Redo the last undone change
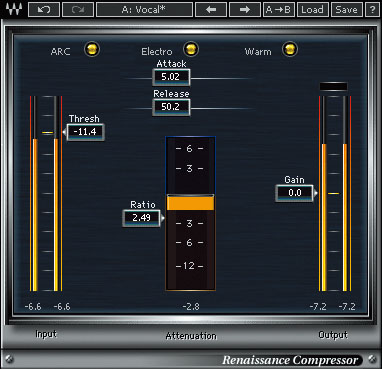The width and height of the screenshot is (382, 369). click(x=78, y=10)
